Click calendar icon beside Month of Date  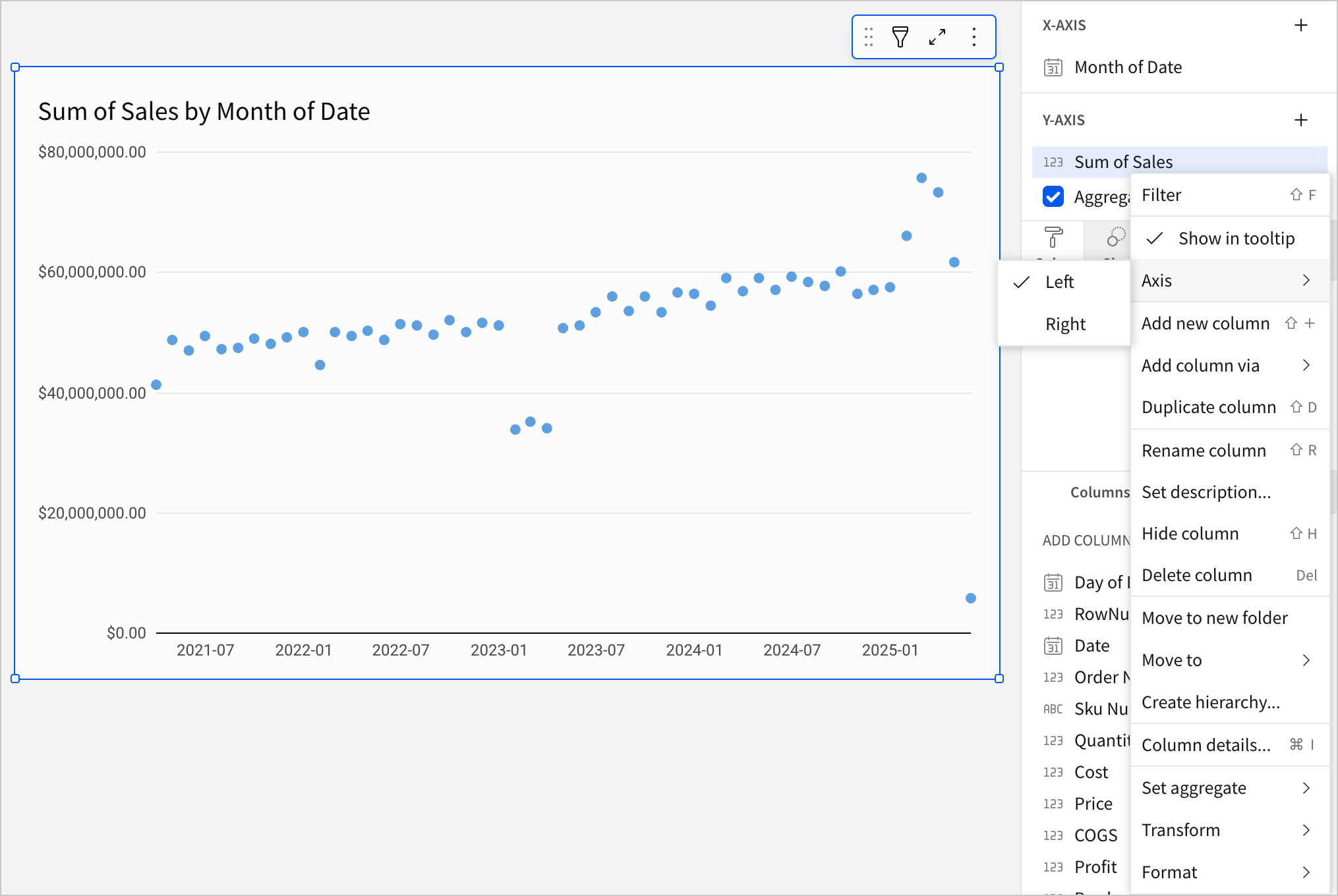1053,68
